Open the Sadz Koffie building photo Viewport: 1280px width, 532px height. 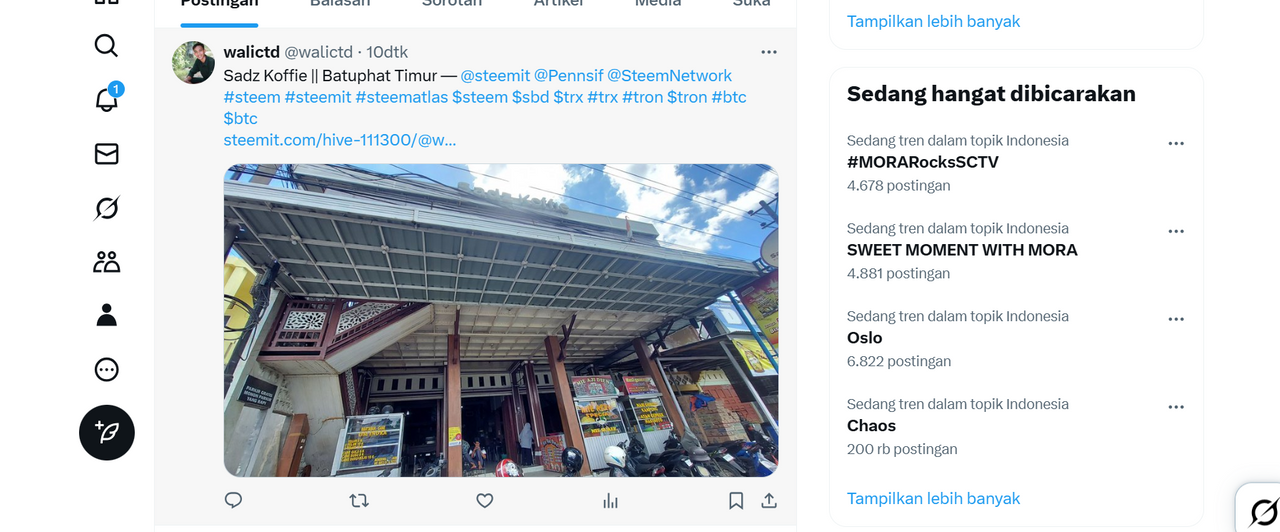click(x=501, y=320)
